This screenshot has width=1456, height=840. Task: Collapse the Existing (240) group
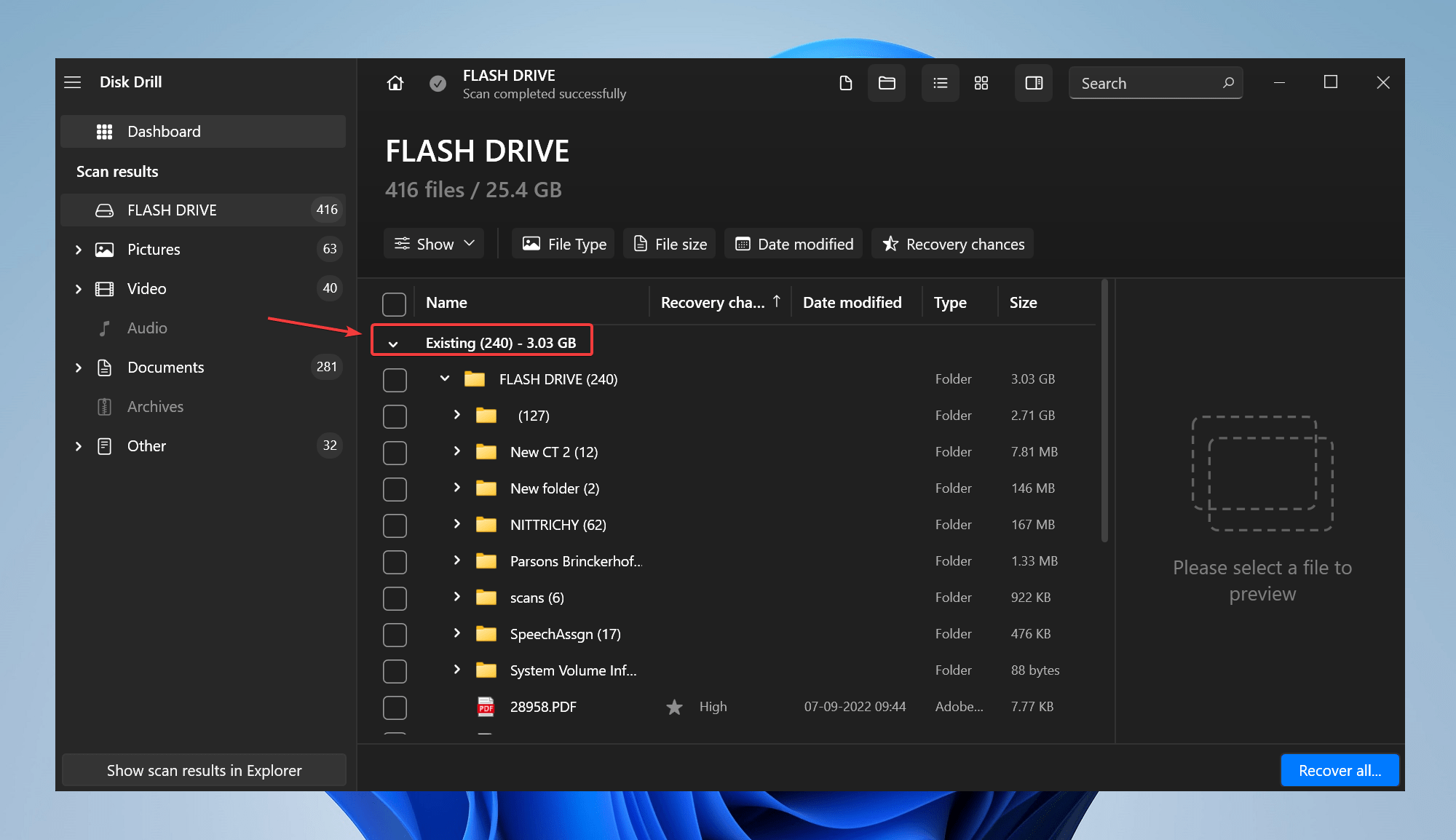coord(393,344)
